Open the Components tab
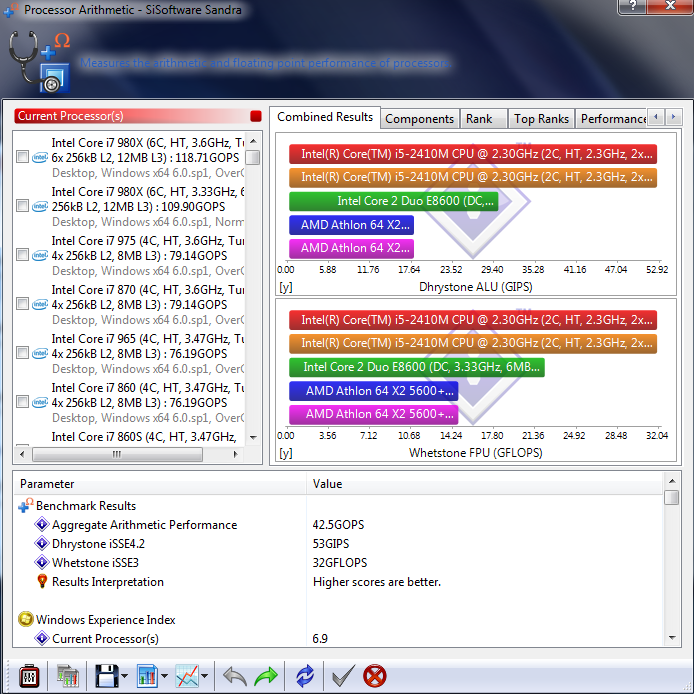The width and height of the screenshot is (694, 694). tap(420, 119)
